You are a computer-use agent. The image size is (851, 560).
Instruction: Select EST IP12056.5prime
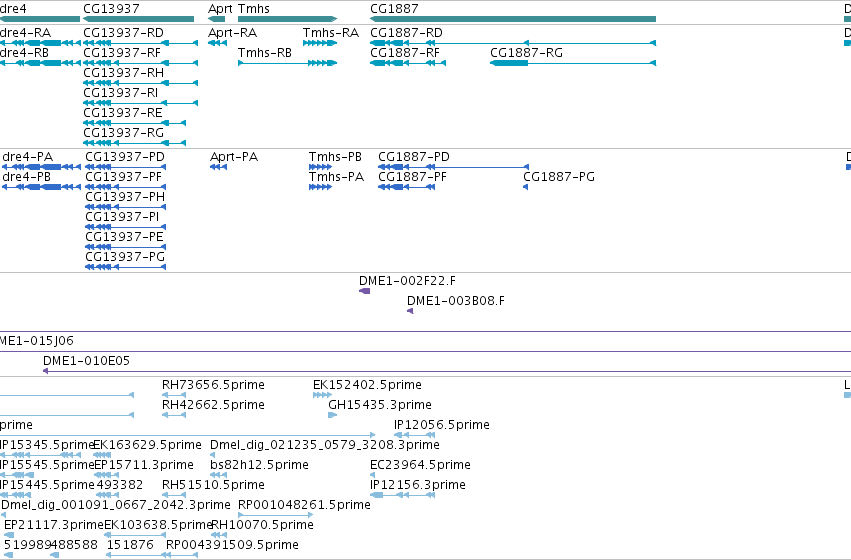415,435
